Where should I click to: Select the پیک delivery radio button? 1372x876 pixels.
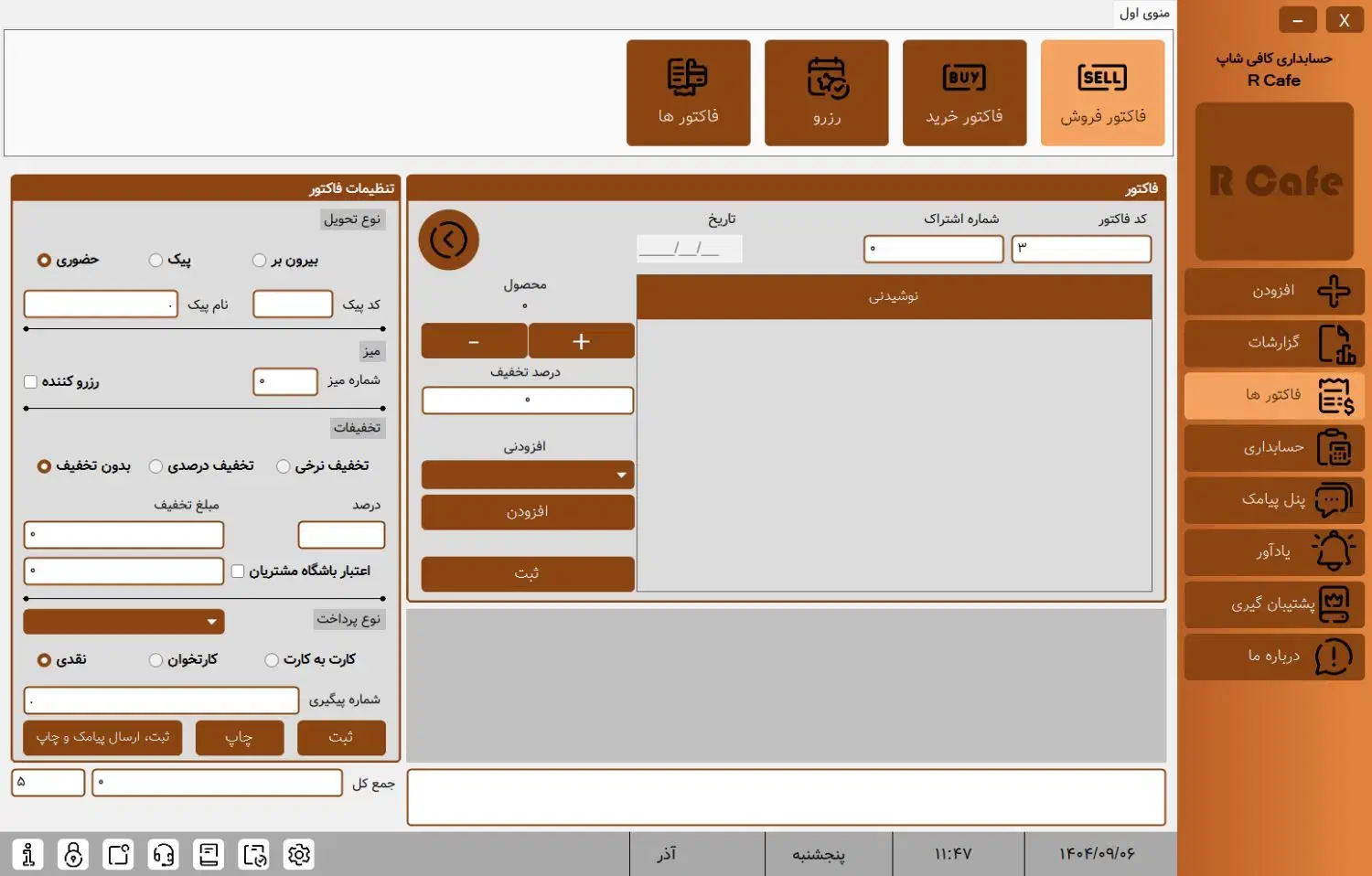[156, 261]
